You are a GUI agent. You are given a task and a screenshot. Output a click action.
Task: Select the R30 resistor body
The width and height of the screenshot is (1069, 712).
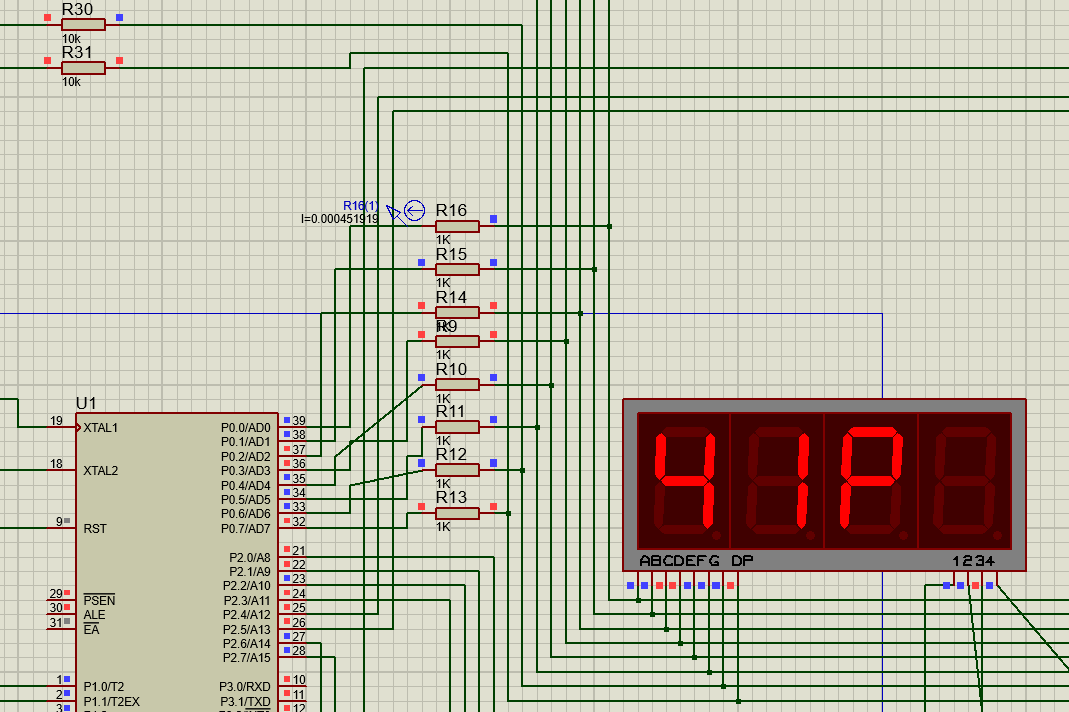point(83,25)
